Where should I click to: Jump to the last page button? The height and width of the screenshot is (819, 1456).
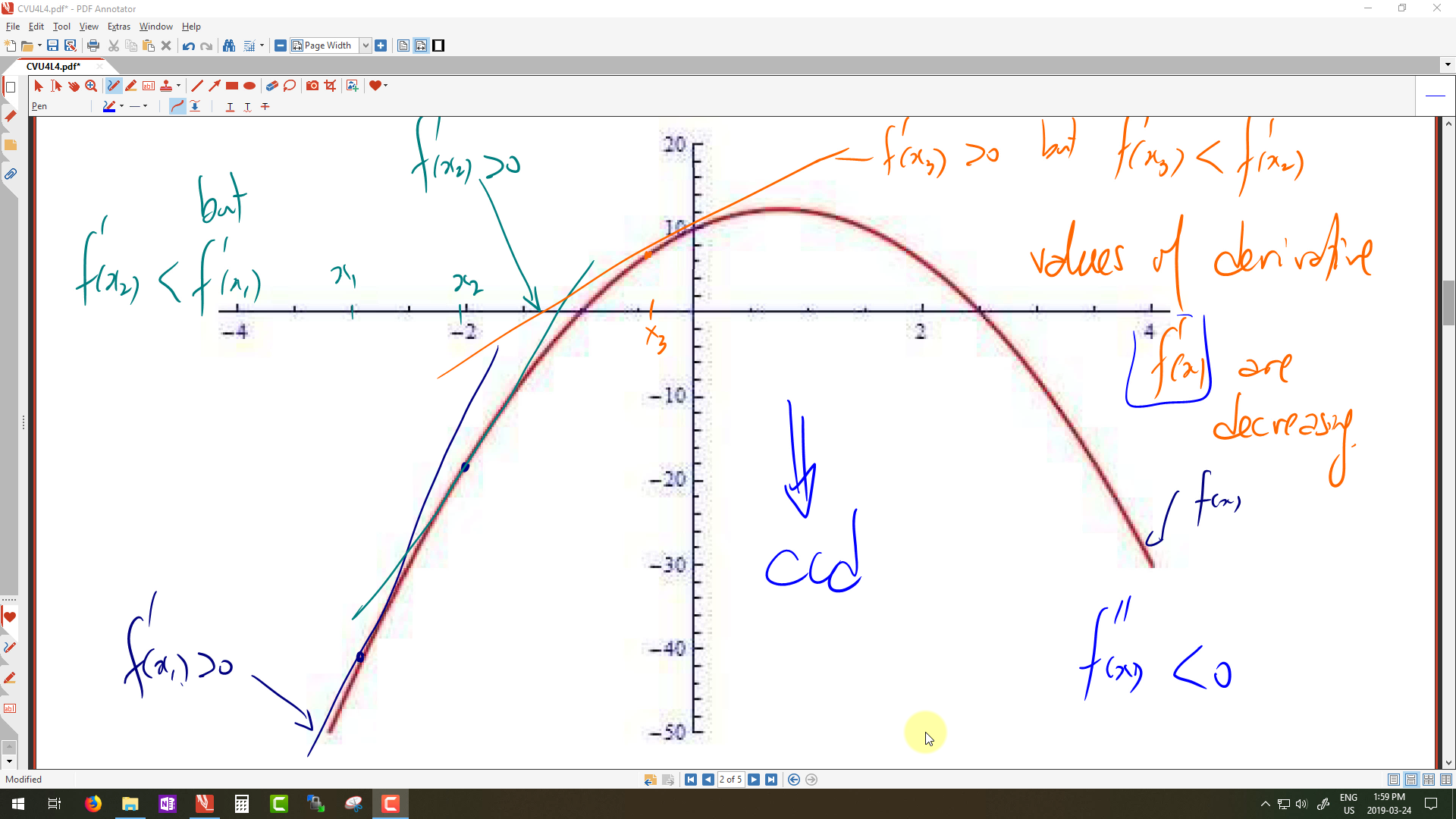[x=771, y=780]
